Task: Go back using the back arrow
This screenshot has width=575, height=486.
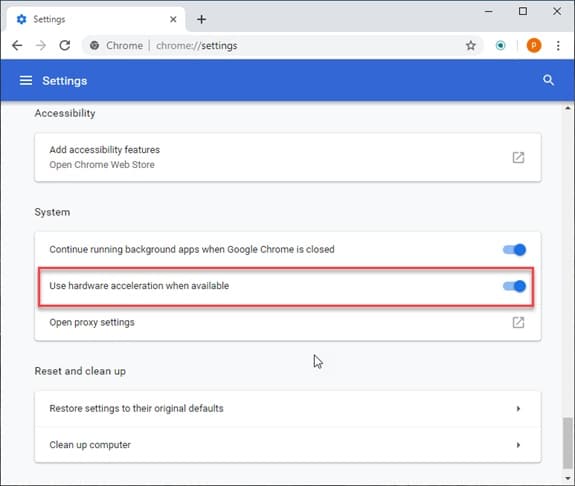Action: pyautogui.click(x=17, y=45)
